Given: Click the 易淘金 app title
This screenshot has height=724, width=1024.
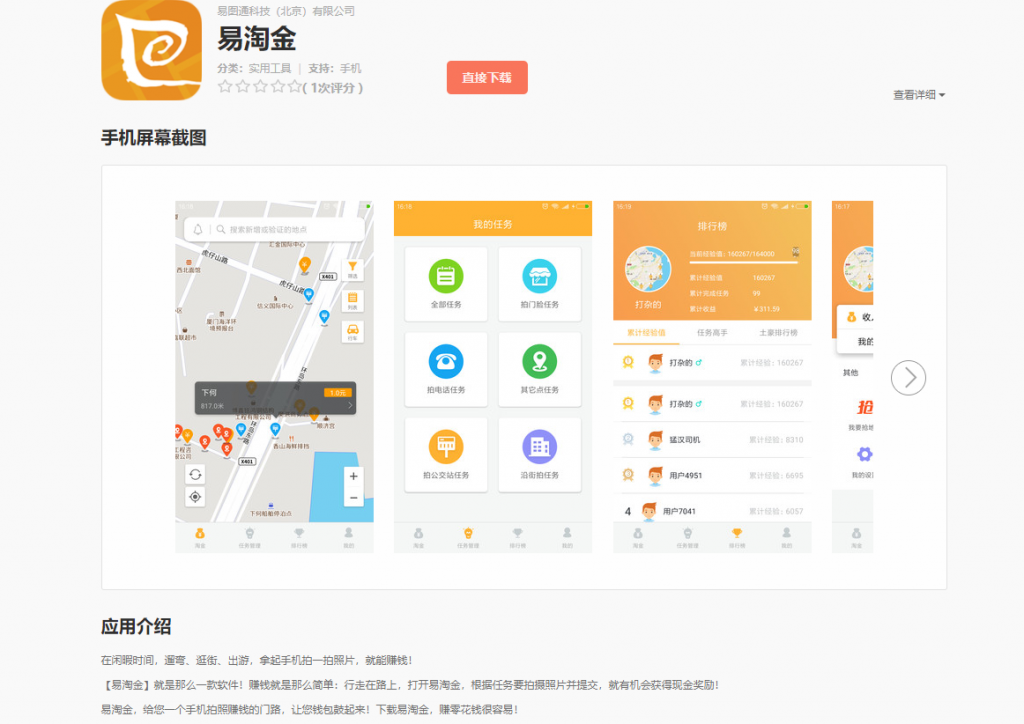Looking at the screenshot, I should (257, 39).
